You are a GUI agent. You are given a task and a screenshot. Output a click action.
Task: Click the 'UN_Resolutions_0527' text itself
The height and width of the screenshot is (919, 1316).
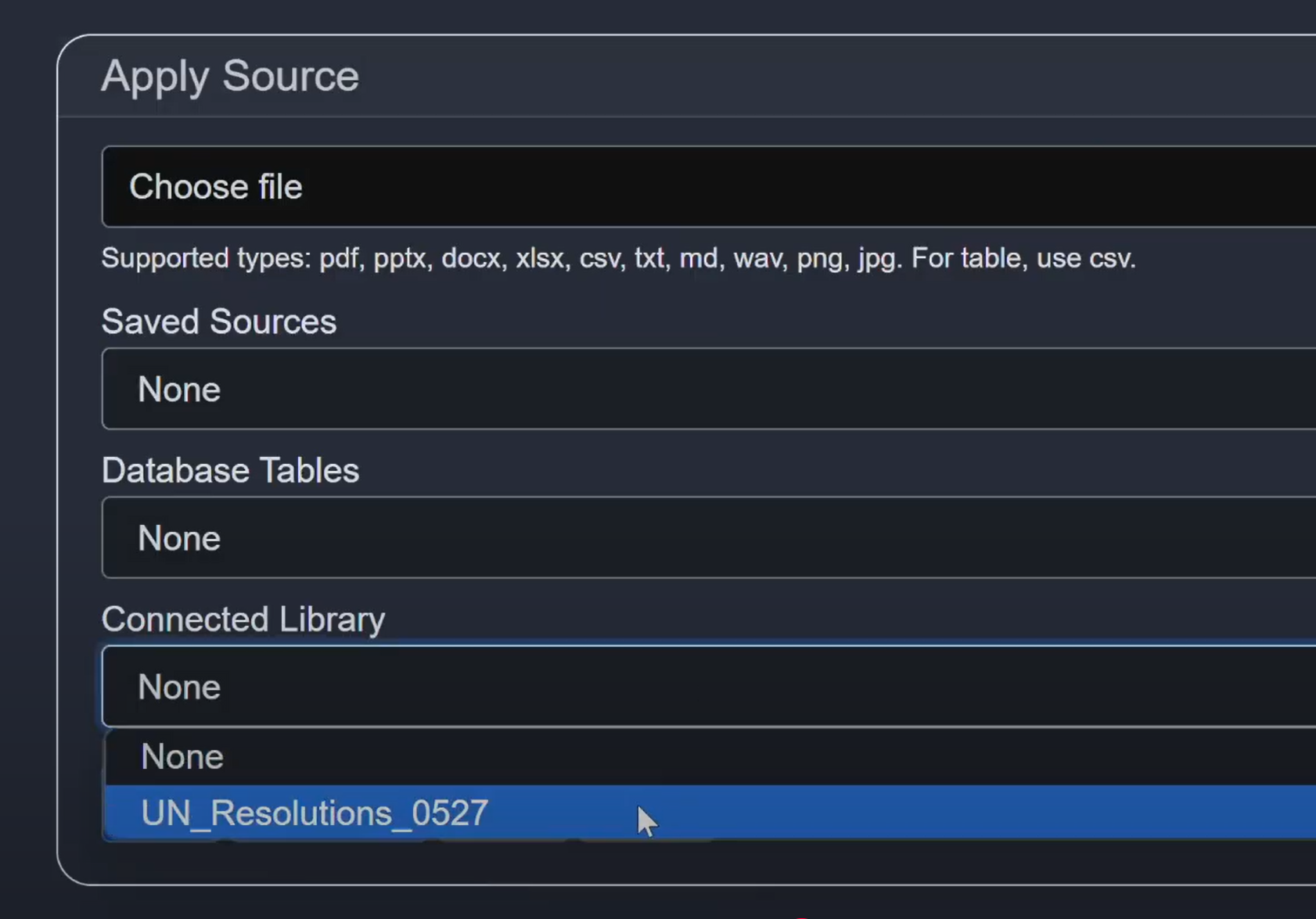click(315, 813)
